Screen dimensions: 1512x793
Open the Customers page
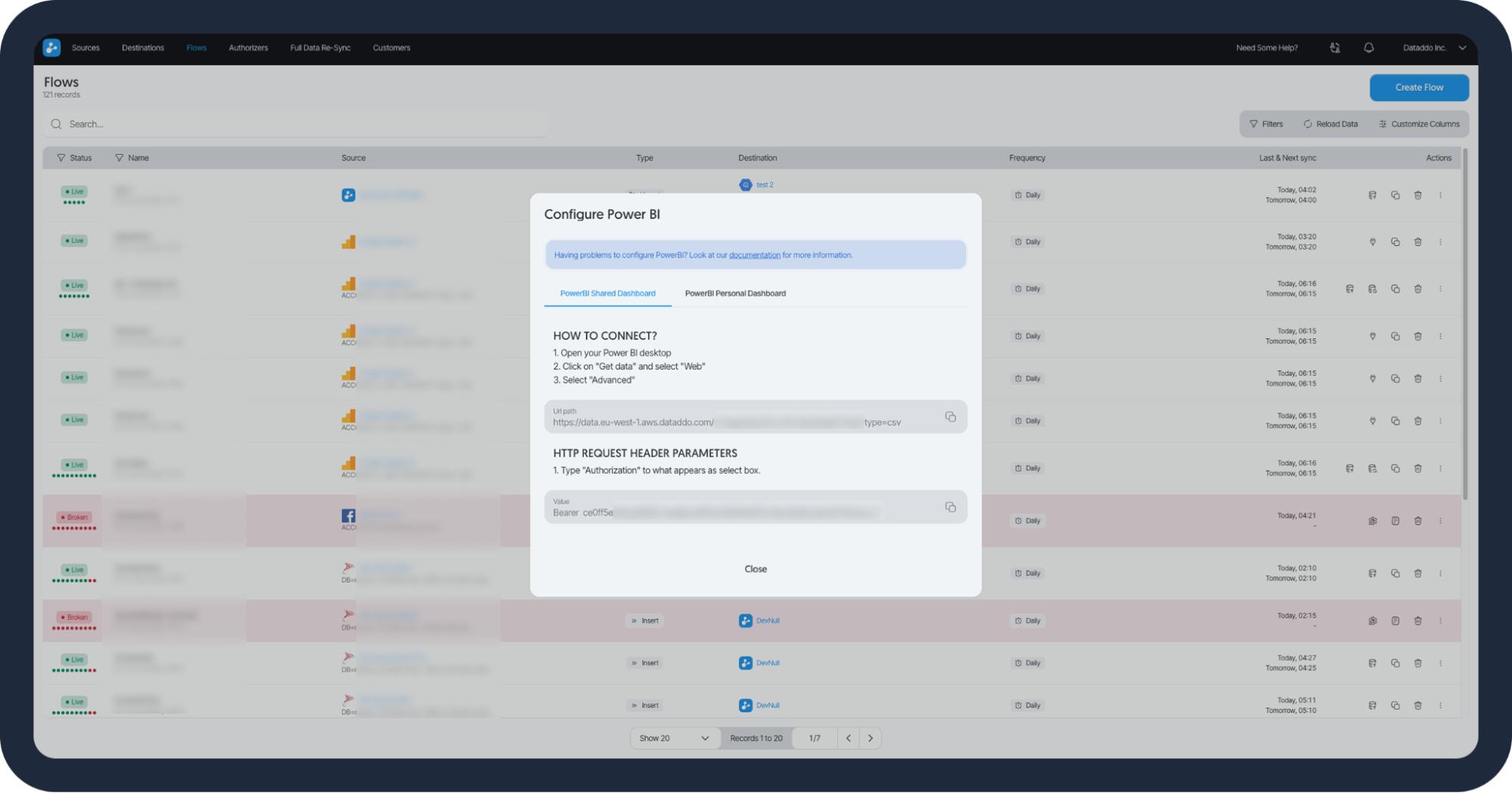pyautogui.click(x=391, y=48)
